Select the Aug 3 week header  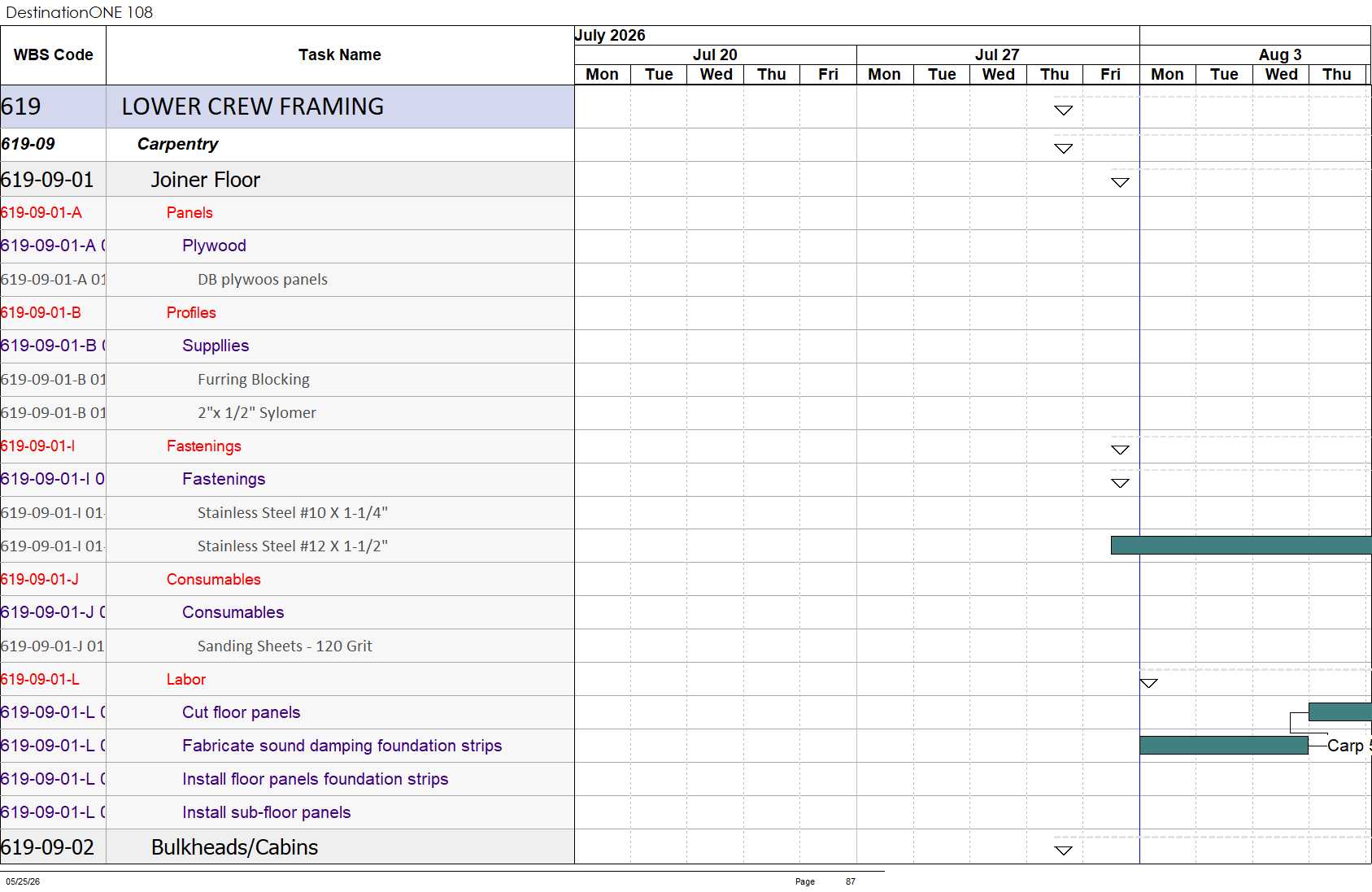click(1280, 54)
